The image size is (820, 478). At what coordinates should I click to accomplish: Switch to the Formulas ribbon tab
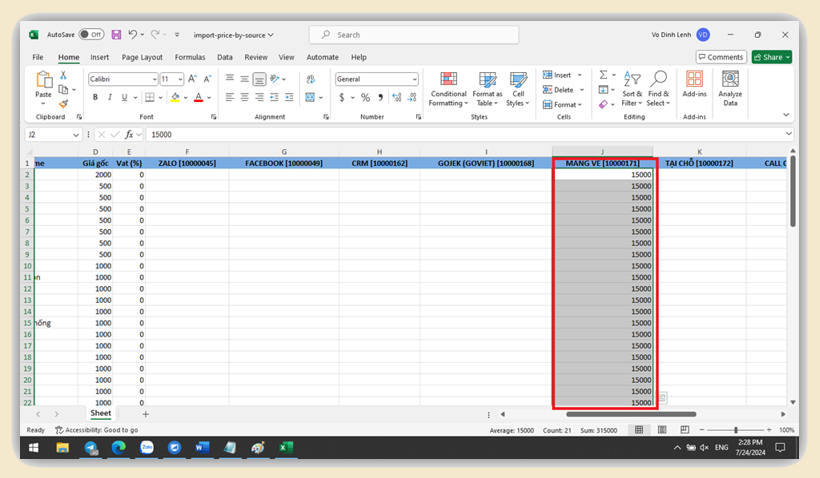(x=190, y=57)
